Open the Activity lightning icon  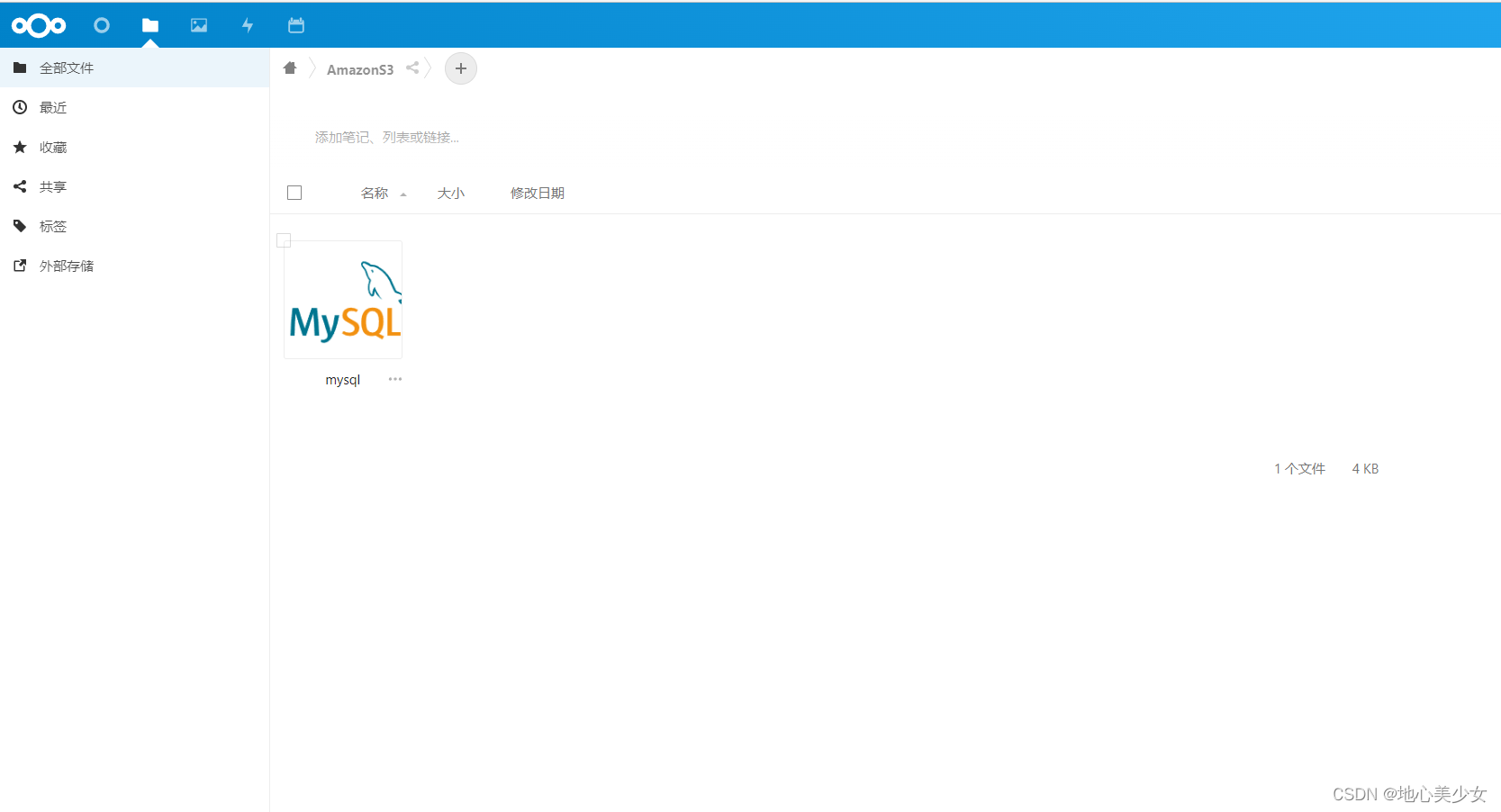248,25
